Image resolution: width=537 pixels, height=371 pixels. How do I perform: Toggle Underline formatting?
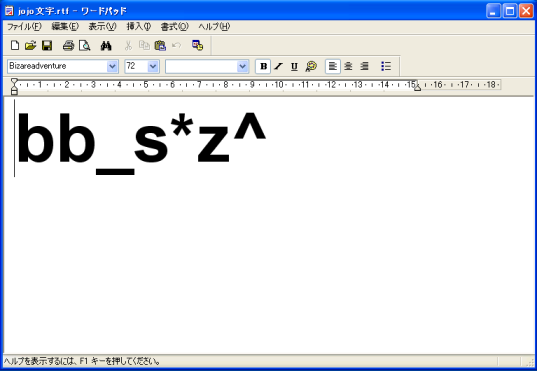pyautogui.click(x=294, y=66)
